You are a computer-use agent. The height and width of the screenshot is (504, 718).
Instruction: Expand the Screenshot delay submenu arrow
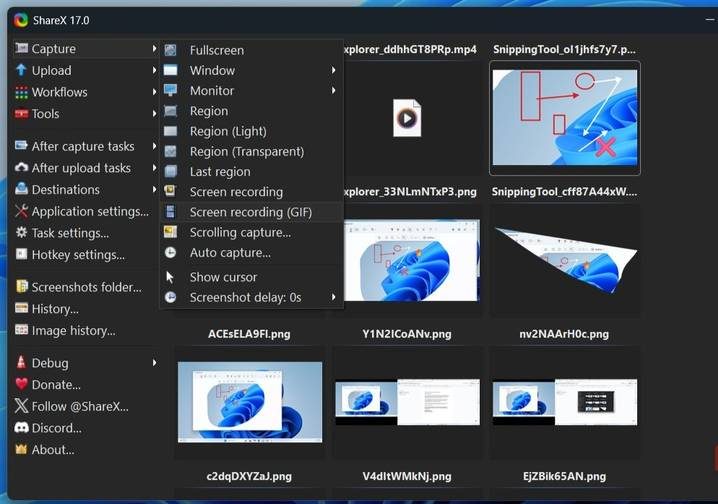333,297
